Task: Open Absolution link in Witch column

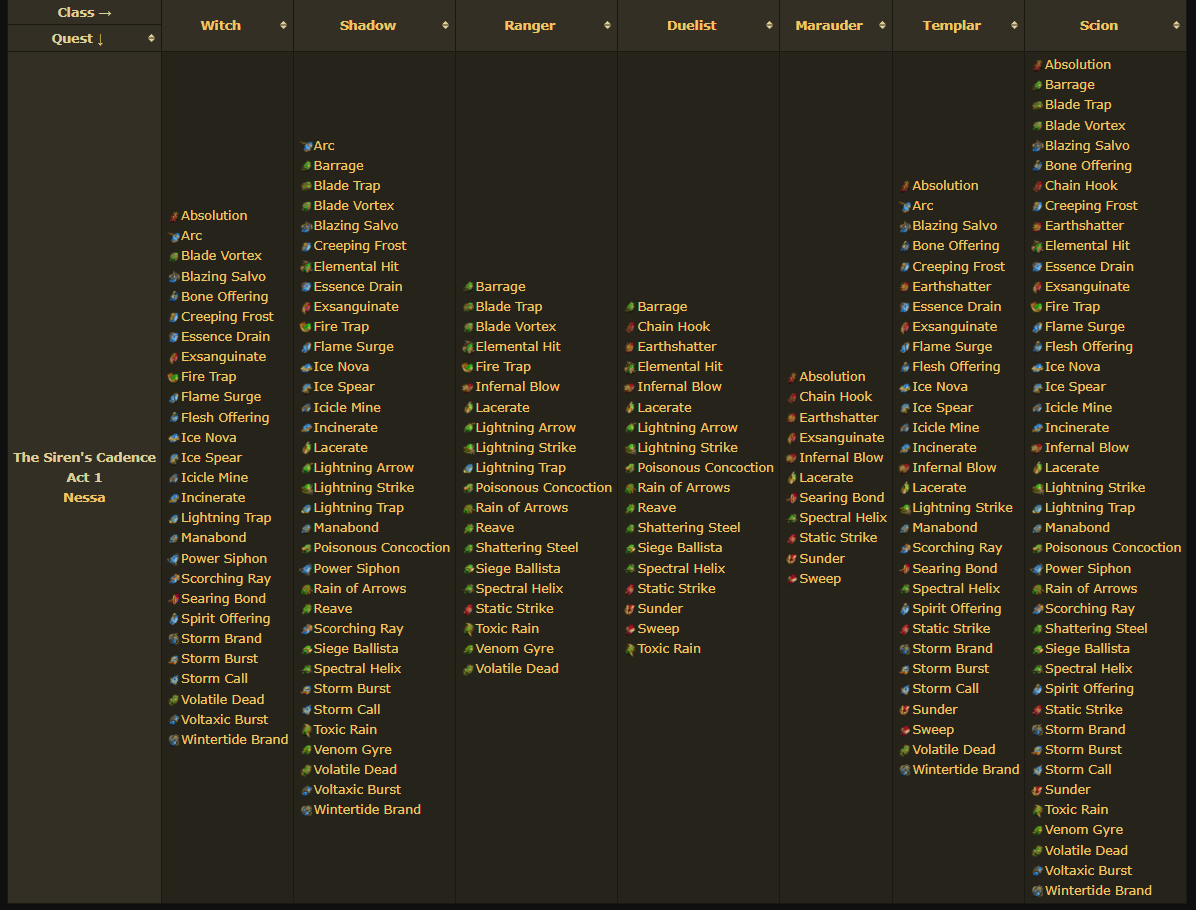Action: (214, 216)
